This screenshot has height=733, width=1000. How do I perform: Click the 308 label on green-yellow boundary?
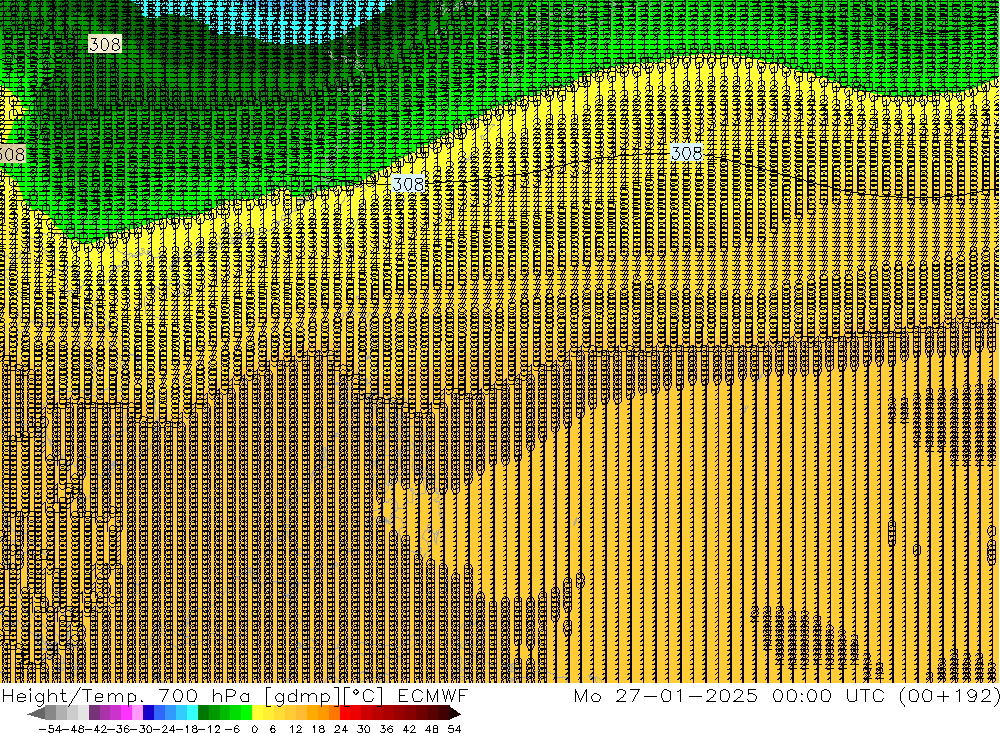click(408, 184)
